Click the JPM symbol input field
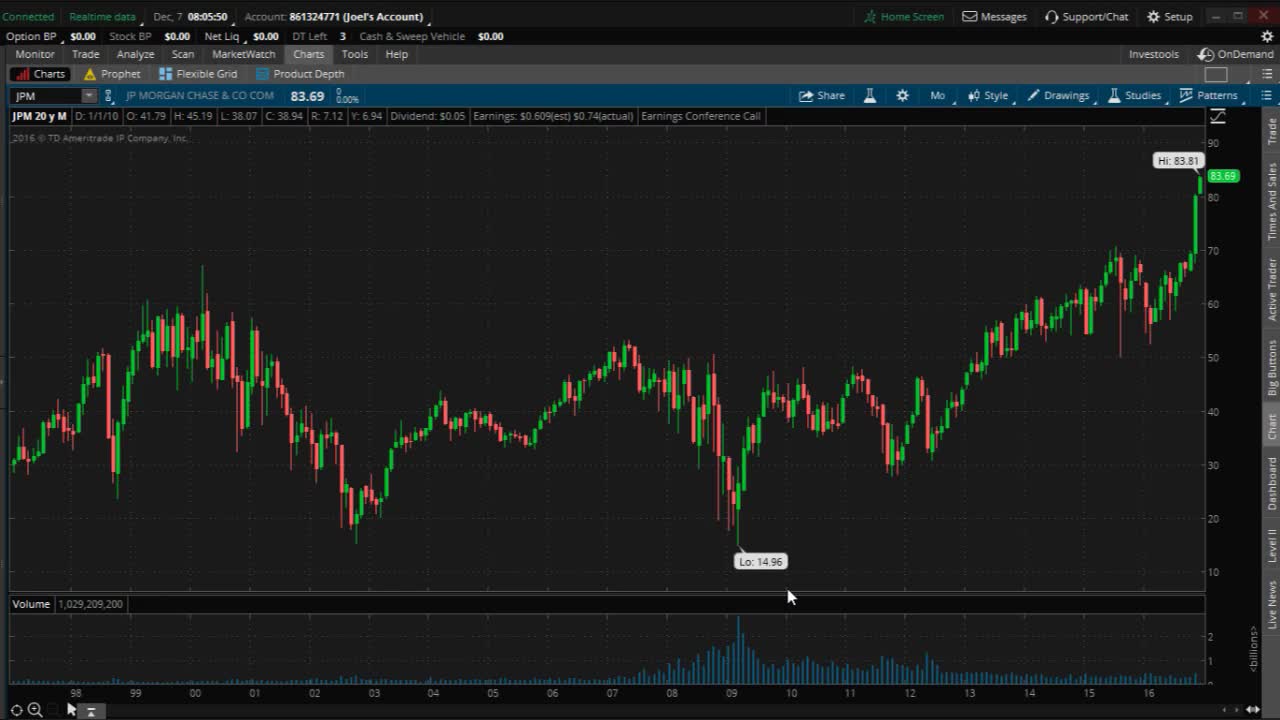Image resolution: width=1280 pixels, height=720 pixels. click(x=46, y=96)
